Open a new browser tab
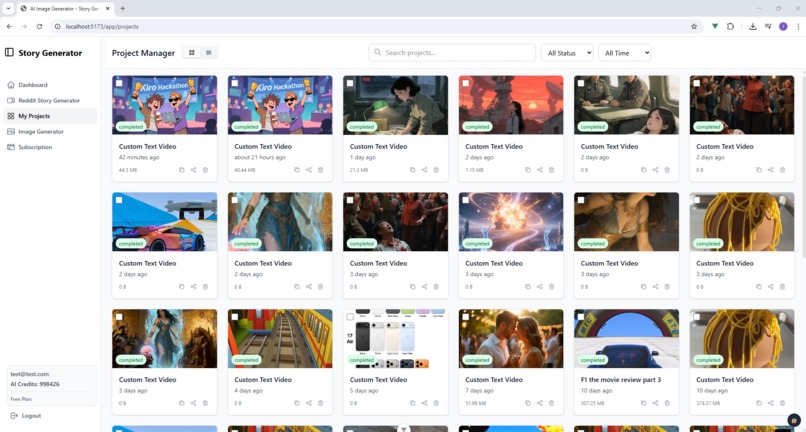This screenshot has height=432, width=806. tap(122, 8)
